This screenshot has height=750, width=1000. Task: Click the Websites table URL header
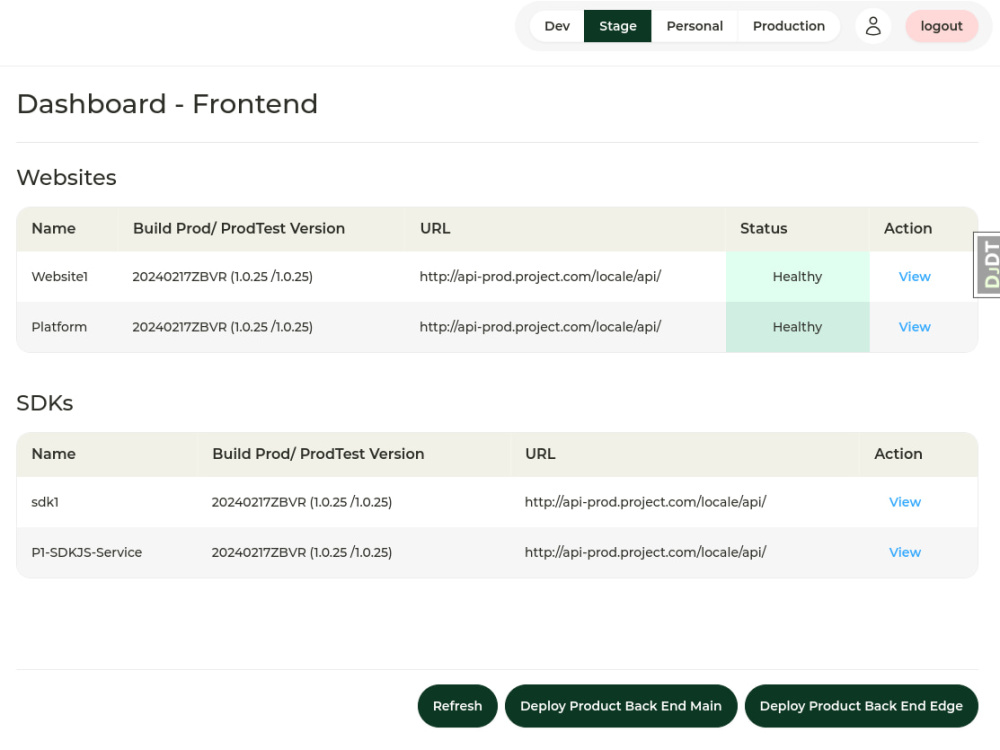[435, 228]
